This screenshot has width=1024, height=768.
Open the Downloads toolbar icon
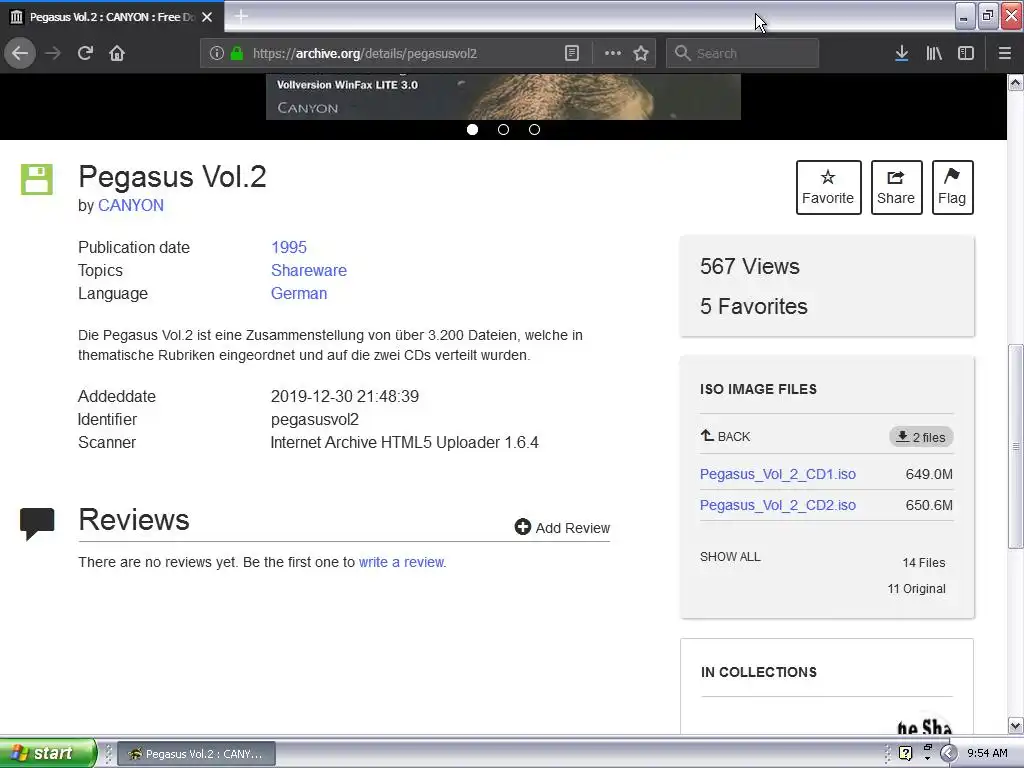[x=901, y=53]
